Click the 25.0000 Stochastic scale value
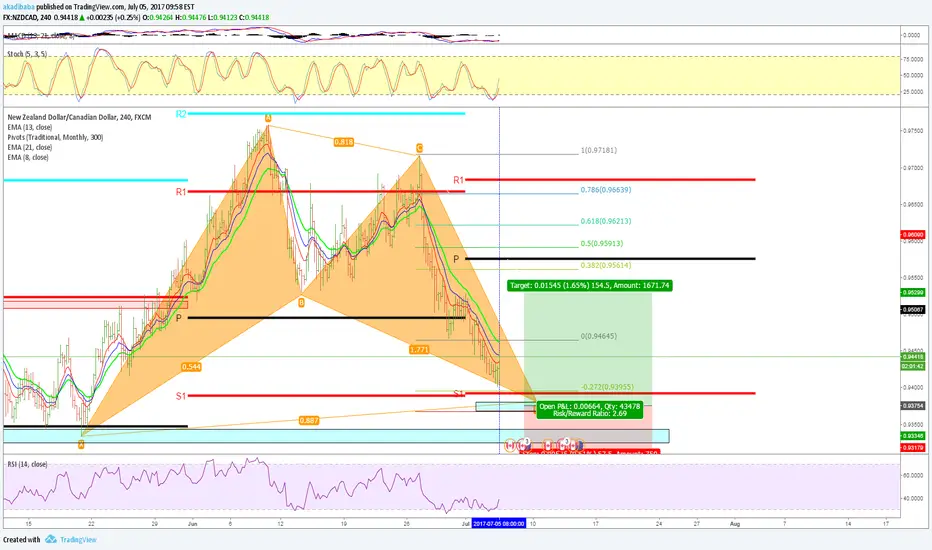 (912, 92)
